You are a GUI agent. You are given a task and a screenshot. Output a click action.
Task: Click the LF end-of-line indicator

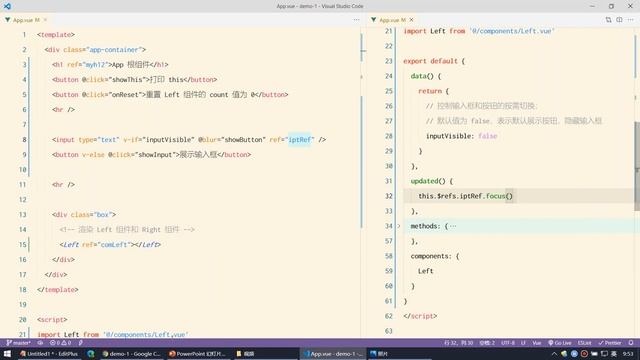tap(523, 343)
